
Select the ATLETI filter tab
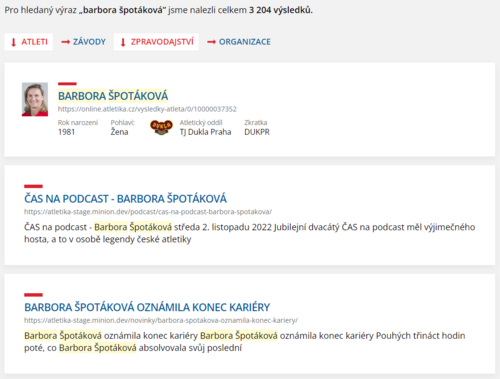pos(28,42)
